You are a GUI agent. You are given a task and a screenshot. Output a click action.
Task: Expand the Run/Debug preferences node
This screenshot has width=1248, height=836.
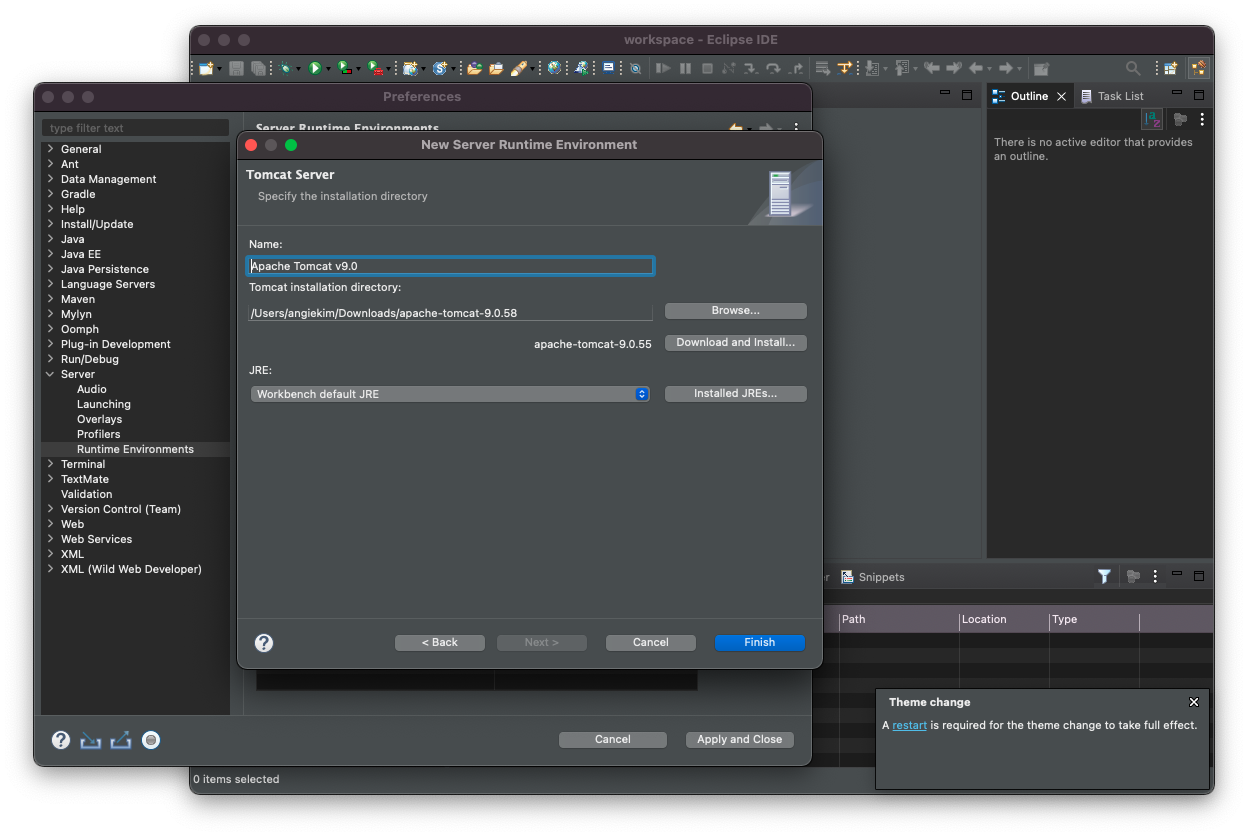tap(51, 359)
